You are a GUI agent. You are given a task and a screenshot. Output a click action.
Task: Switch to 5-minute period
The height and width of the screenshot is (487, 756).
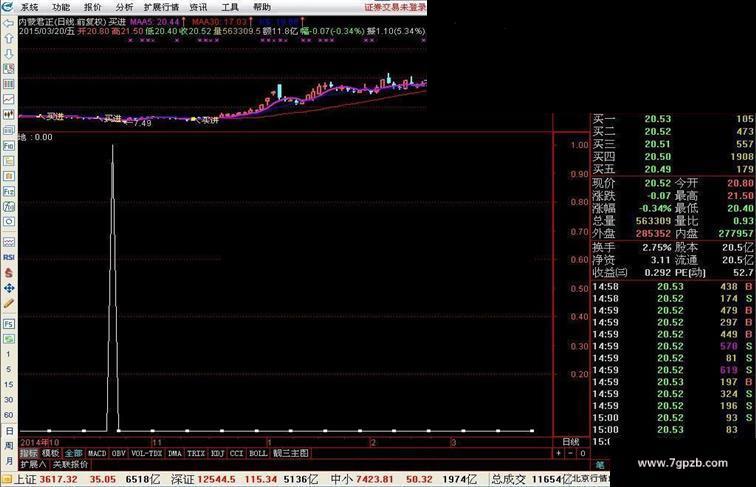8,369
